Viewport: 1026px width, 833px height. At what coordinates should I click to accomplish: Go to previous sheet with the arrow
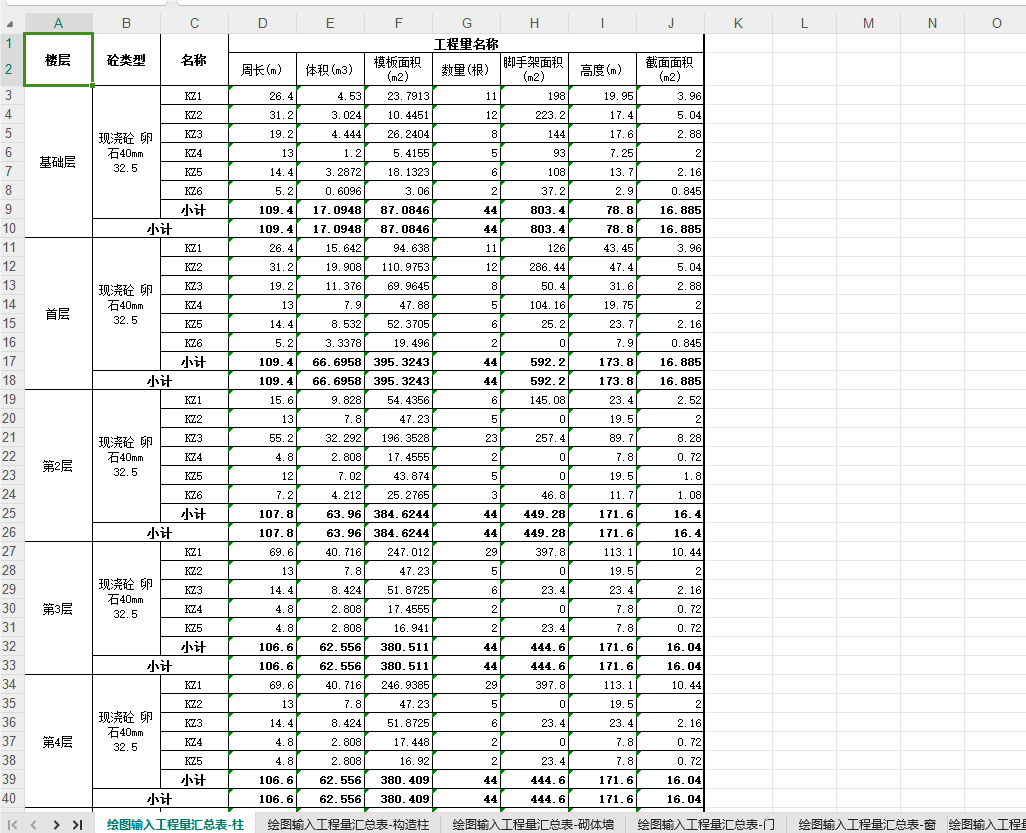click(34, 824)
